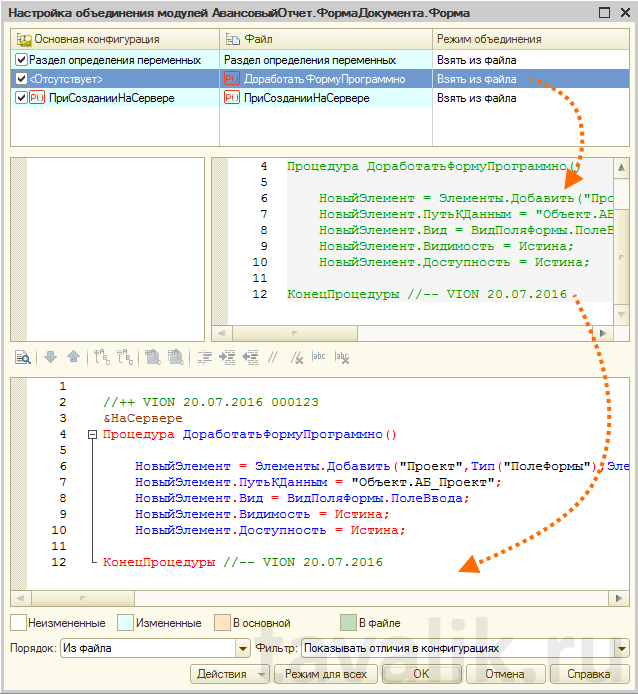Click the Отмена button
638x694 pixels.
tap(505, 674)
